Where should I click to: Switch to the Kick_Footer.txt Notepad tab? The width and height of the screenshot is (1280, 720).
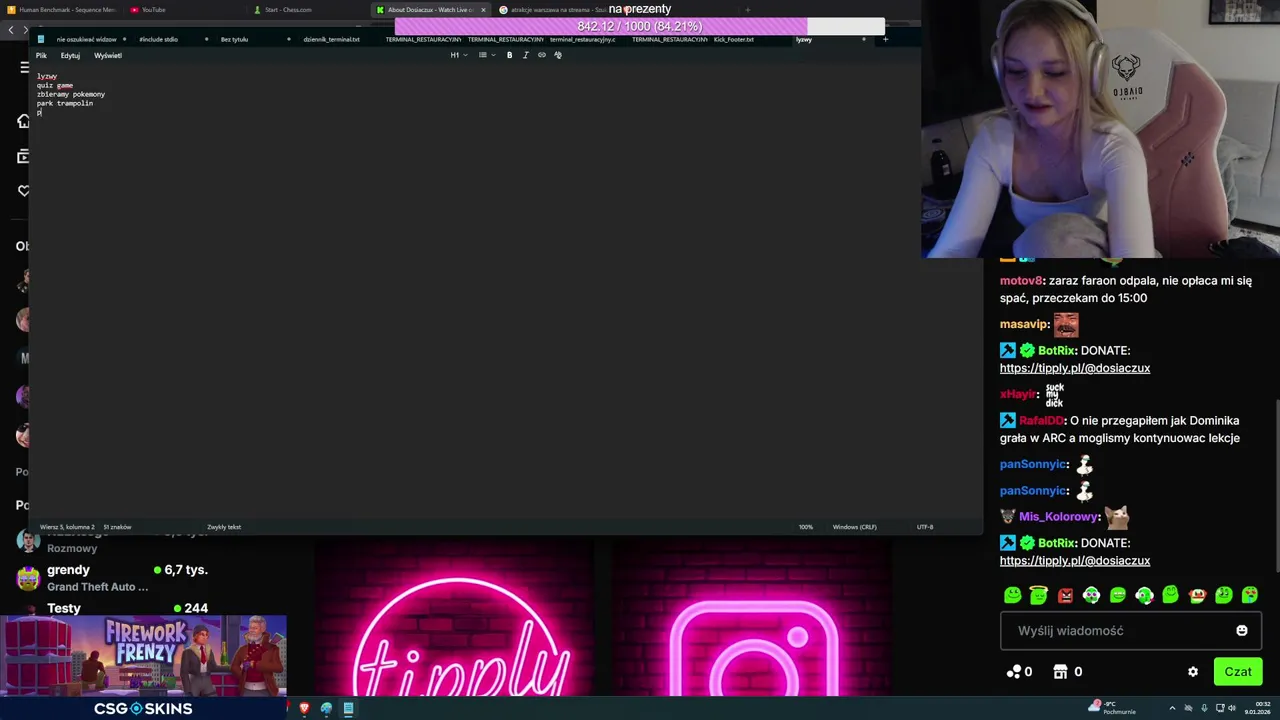733,39
